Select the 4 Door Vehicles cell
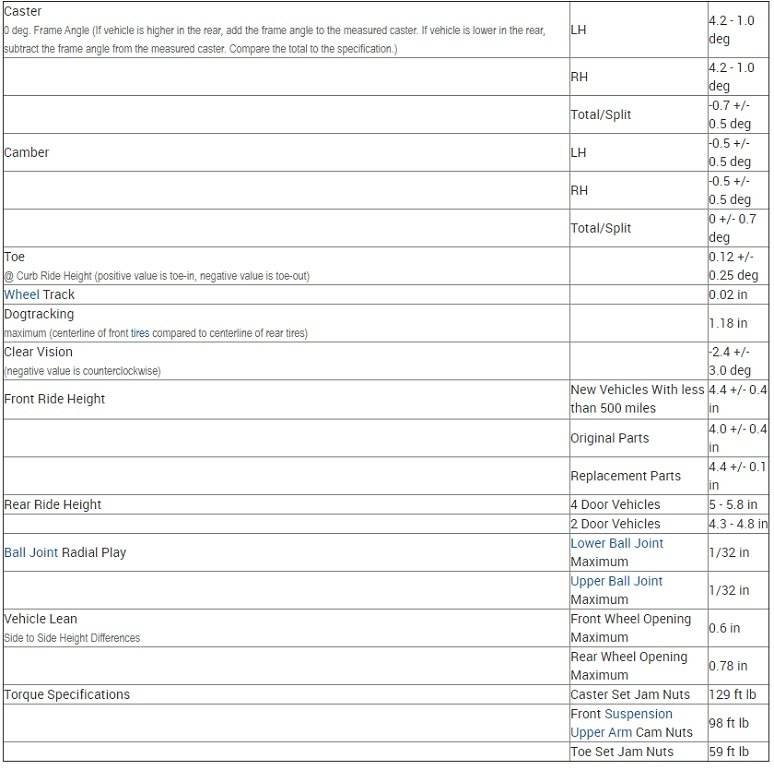Image resolution: width=774 pixels, height=770 pixels. tap(615, 505)
